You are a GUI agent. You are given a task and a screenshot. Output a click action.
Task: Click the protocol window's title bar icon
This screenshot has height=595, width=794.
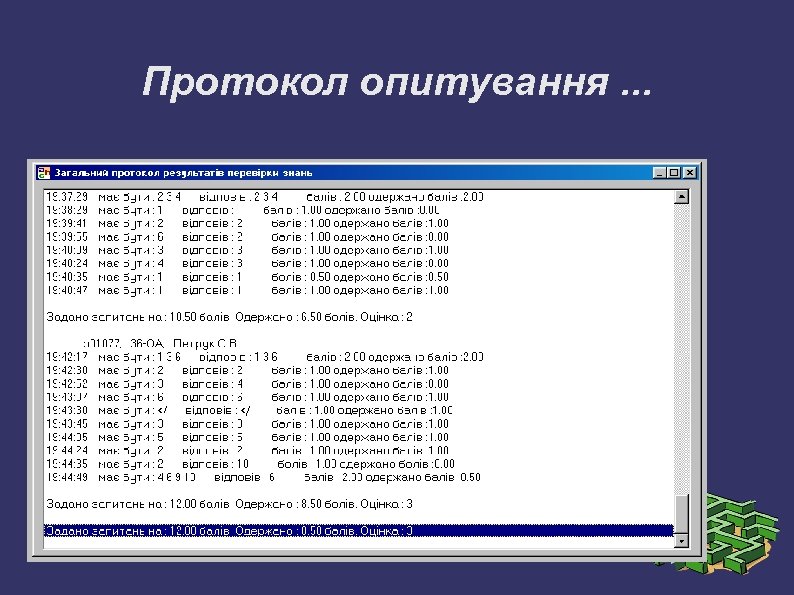point(44,173)
